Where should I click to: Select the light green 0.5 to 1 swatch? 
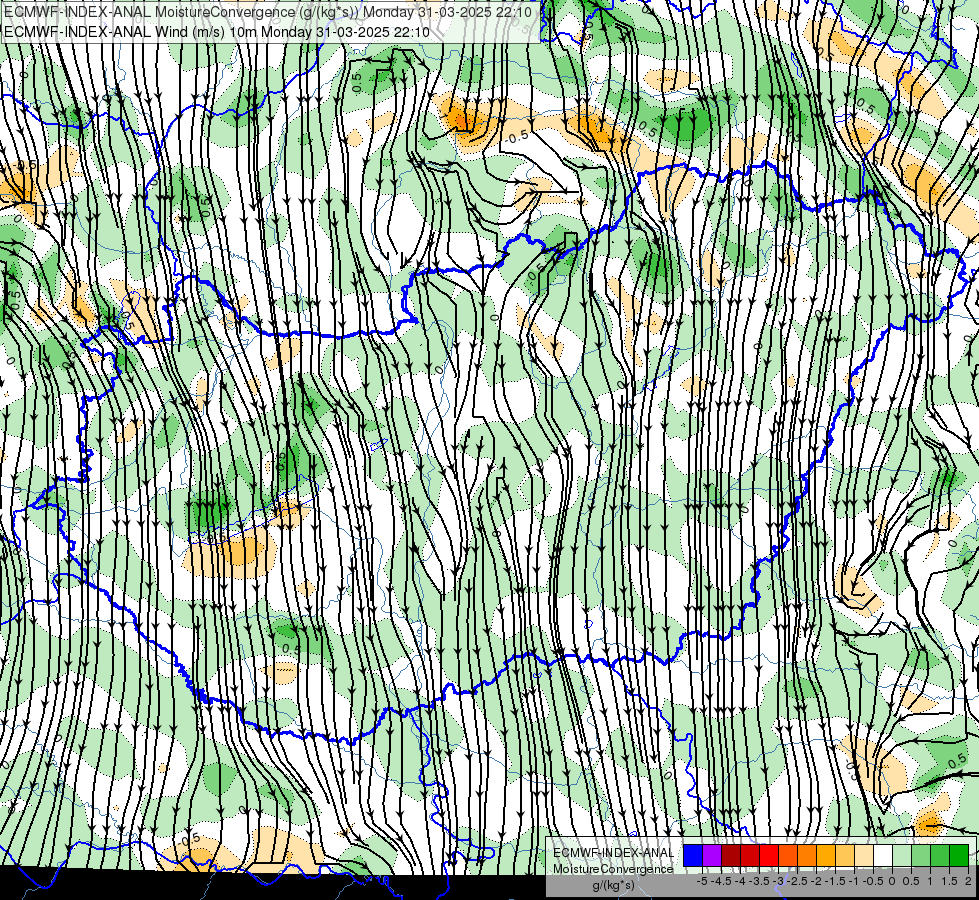pos(921,855)
